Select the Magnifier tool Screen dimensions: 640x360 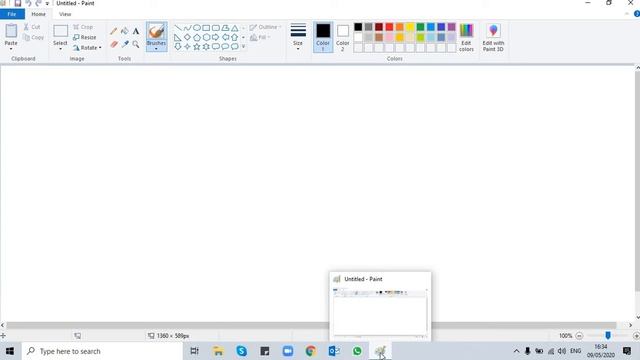[136, 44]
